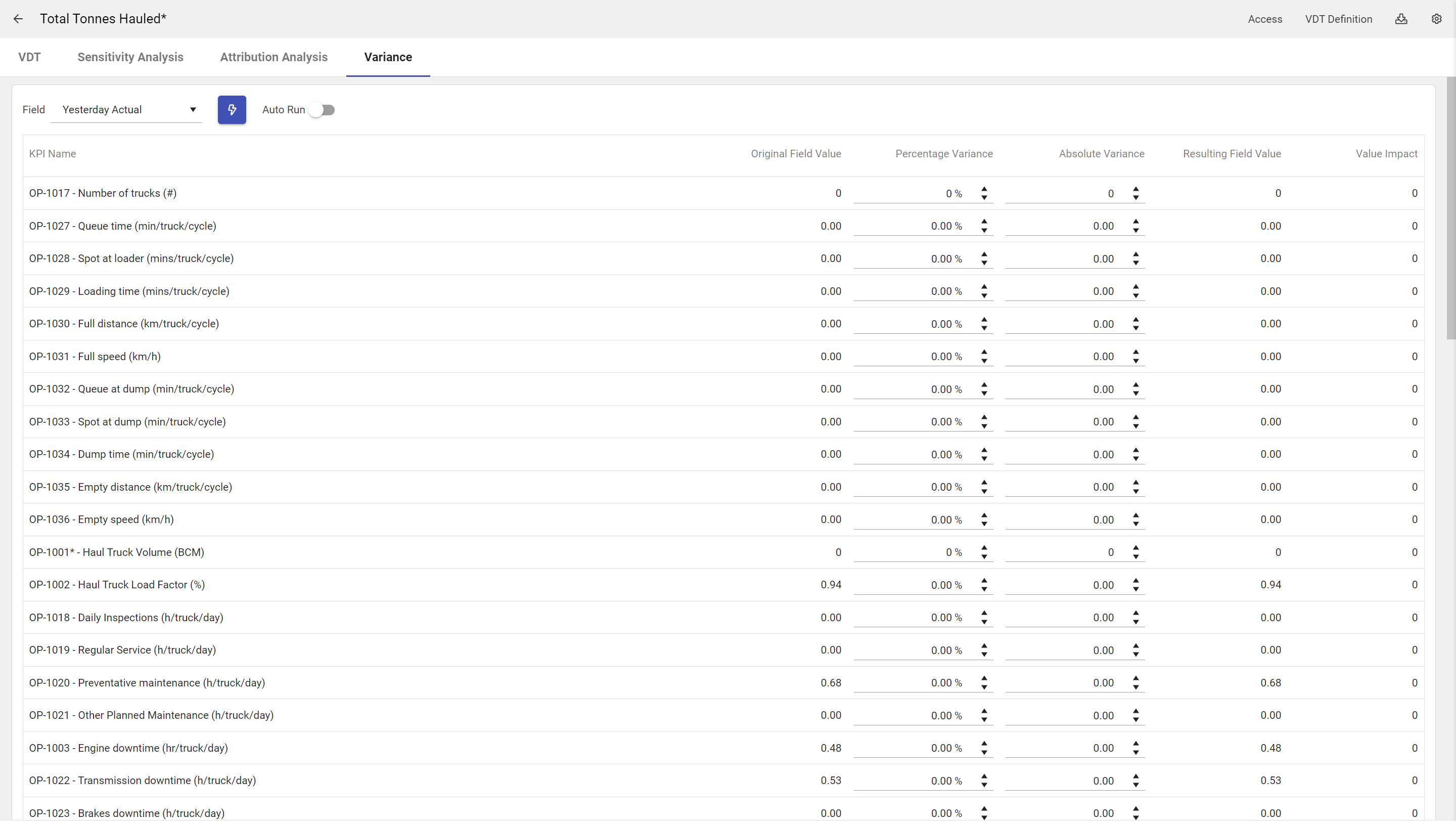The image size is (1456, 821).
Task: Click the Access link
Action: (1264, 19)
